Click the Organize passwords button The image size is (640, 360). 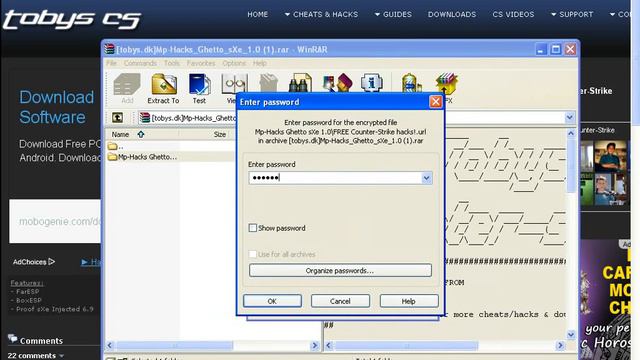click(x=340, y=270)
